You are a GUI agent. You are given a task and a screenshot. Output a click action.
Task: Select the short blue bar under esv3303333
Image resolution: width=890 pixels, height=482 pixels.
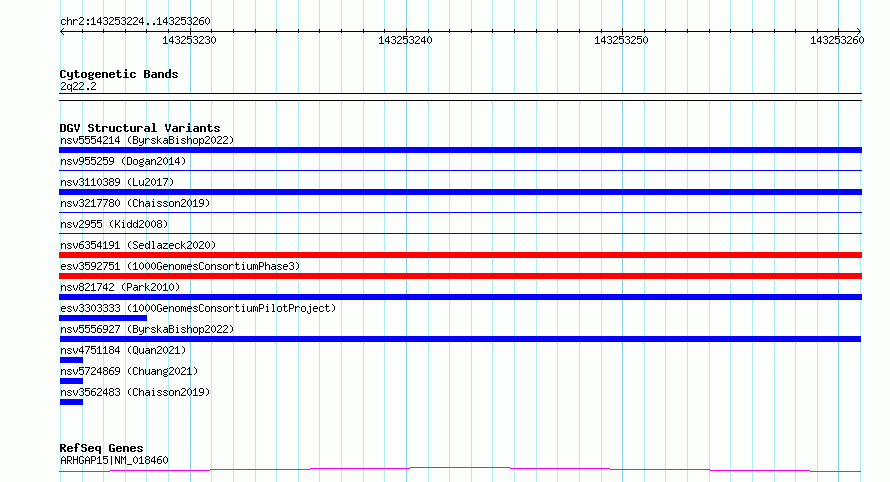[x=103, y=318]
